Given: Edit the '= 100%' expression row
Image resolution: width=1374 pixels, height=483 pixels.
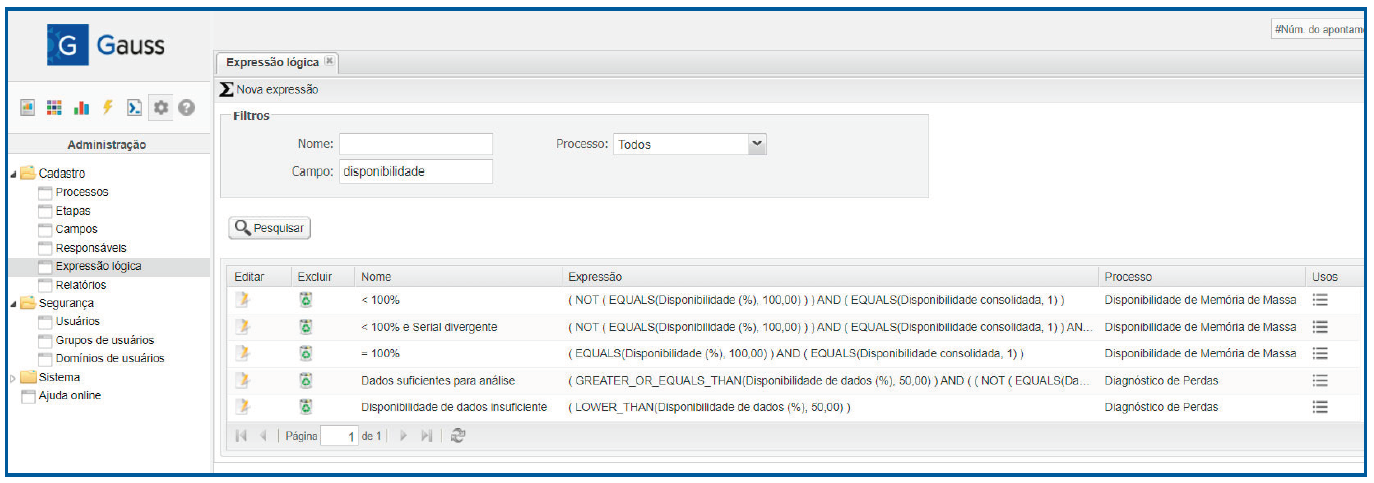Looking at the screenshot, I should pos(242,353).
